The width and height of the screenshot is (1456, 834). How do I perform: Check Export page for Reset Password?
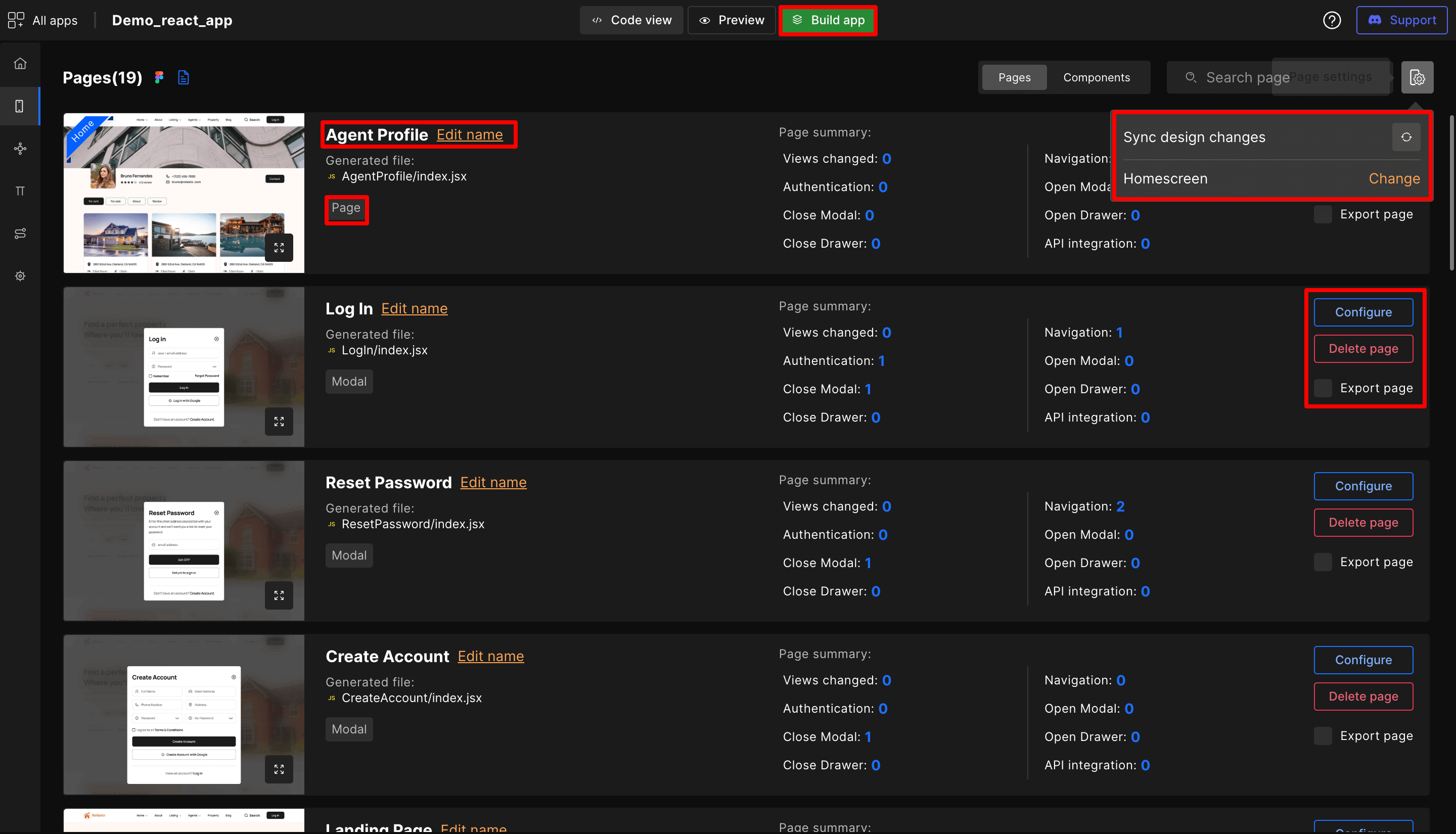tap(1322, 562)
